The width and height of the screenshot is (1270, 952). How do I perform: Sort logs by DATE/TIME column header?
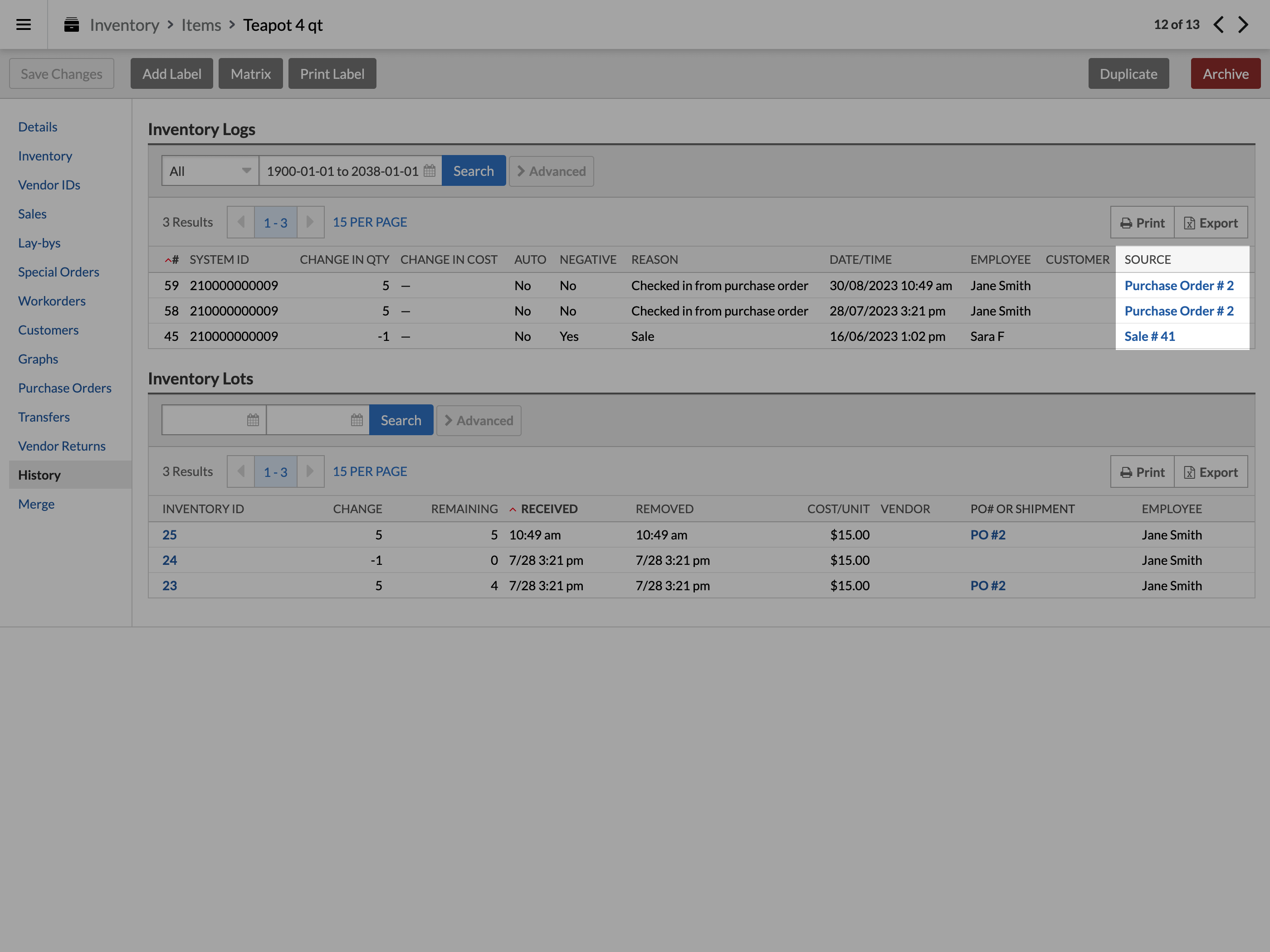point(860,260)
